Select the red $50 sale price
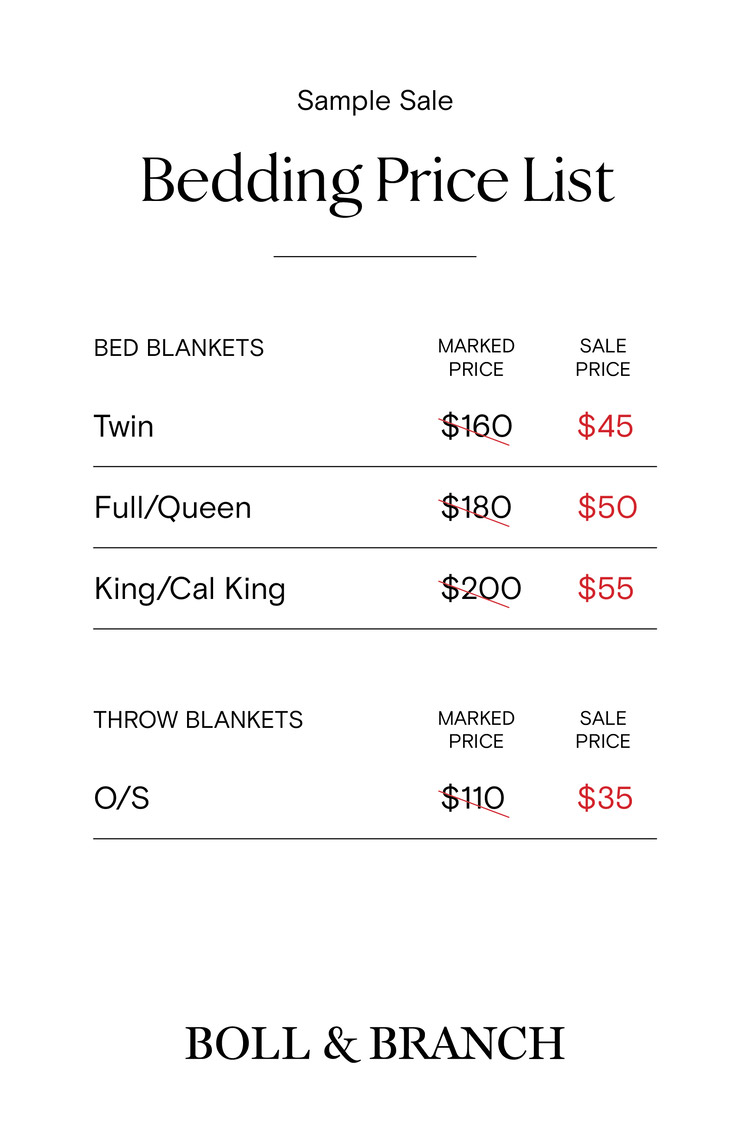The height and width of the screenshot is (1125, 750). (606, 508)
